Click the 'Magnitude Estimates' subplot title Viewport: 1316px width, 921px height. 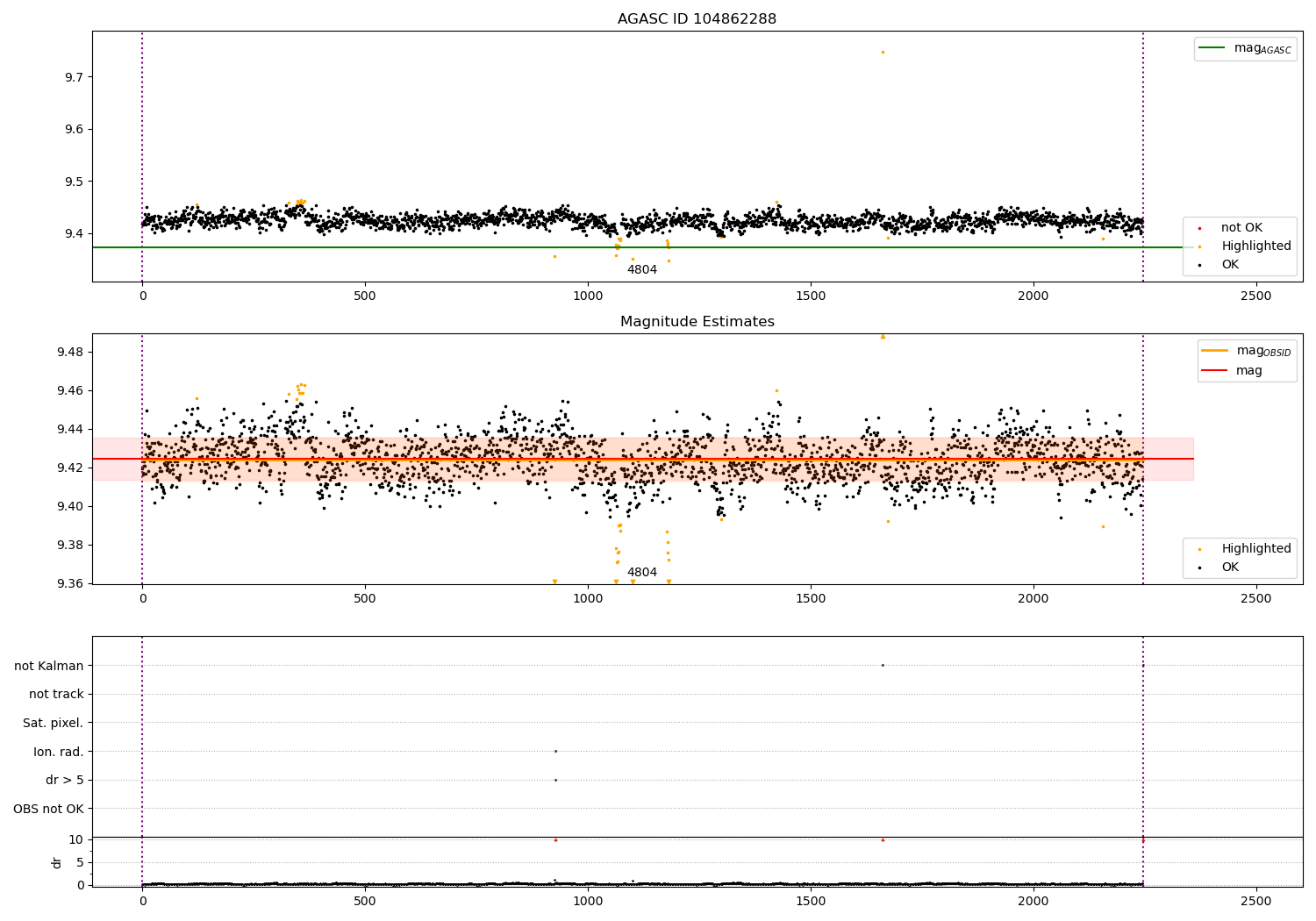(697, 322)
